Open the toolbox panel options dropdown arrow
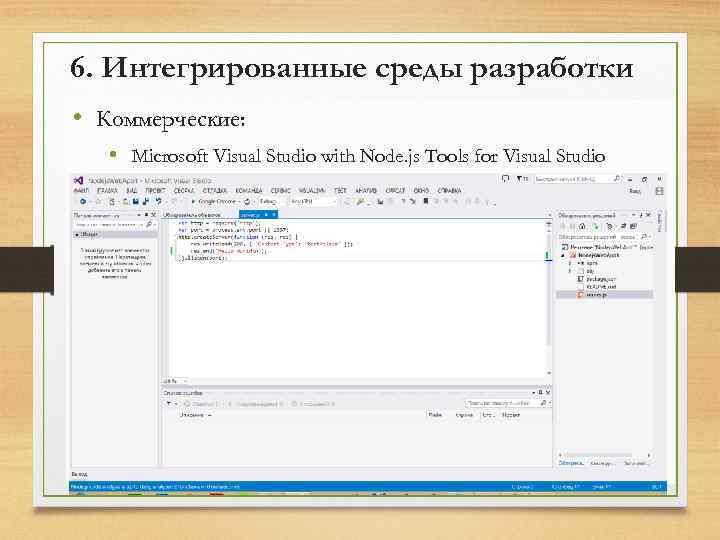The width and height of the screenshot is (720, 540). click(139, 215)
